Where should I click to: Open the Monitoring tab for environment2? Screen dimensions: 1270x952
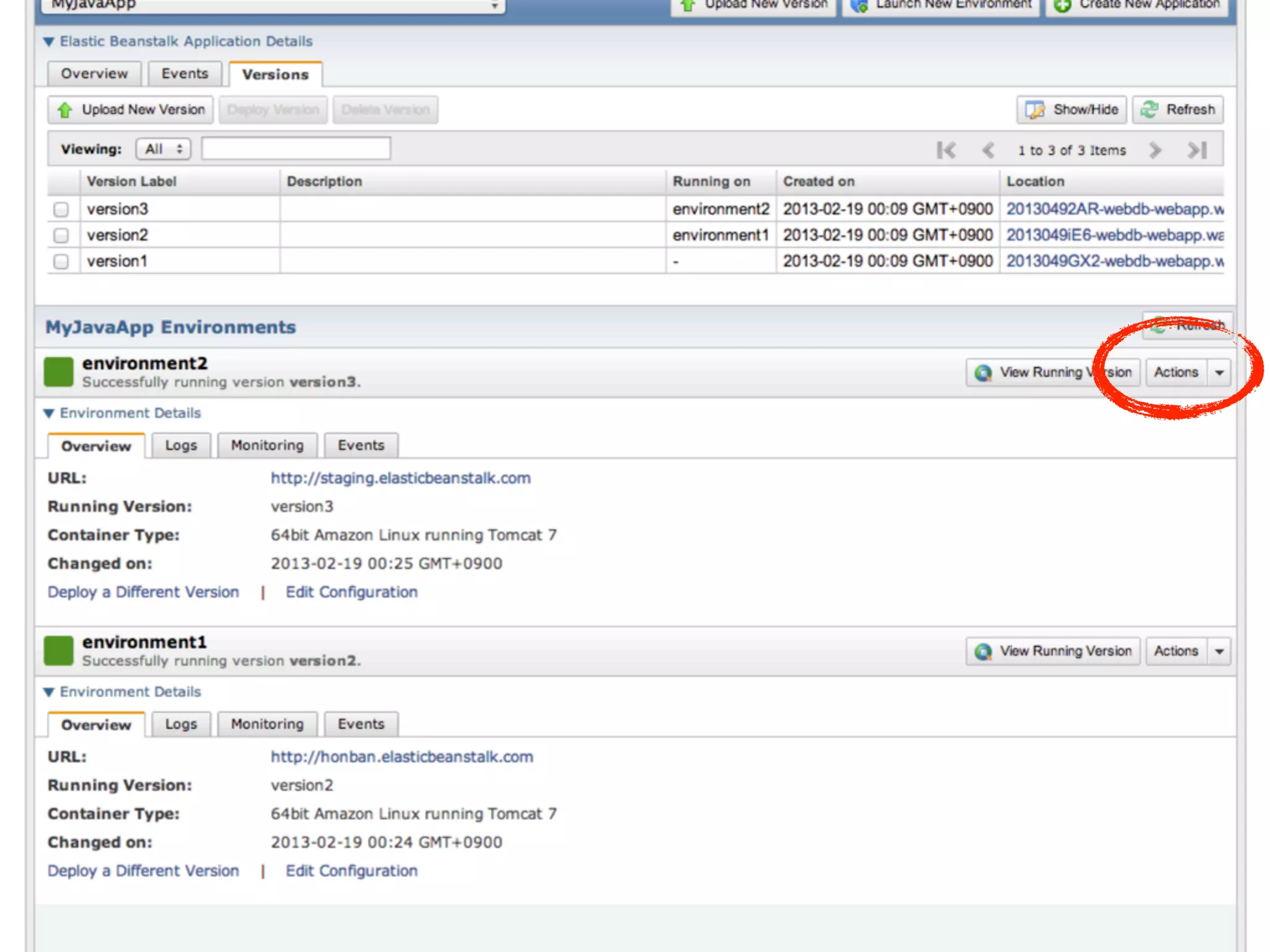pos(267,445)
